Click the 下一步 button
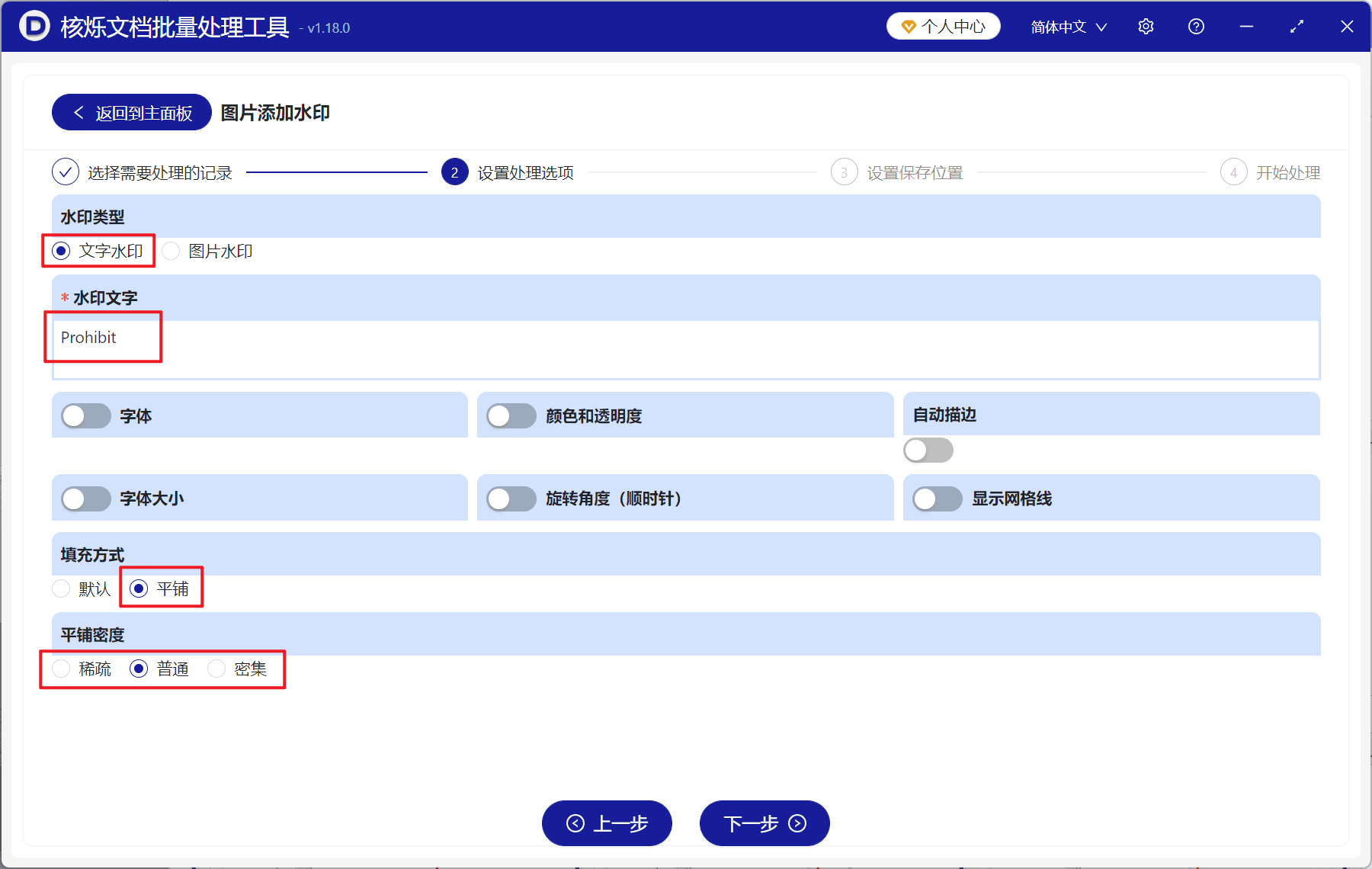 [x=765, y=824]
